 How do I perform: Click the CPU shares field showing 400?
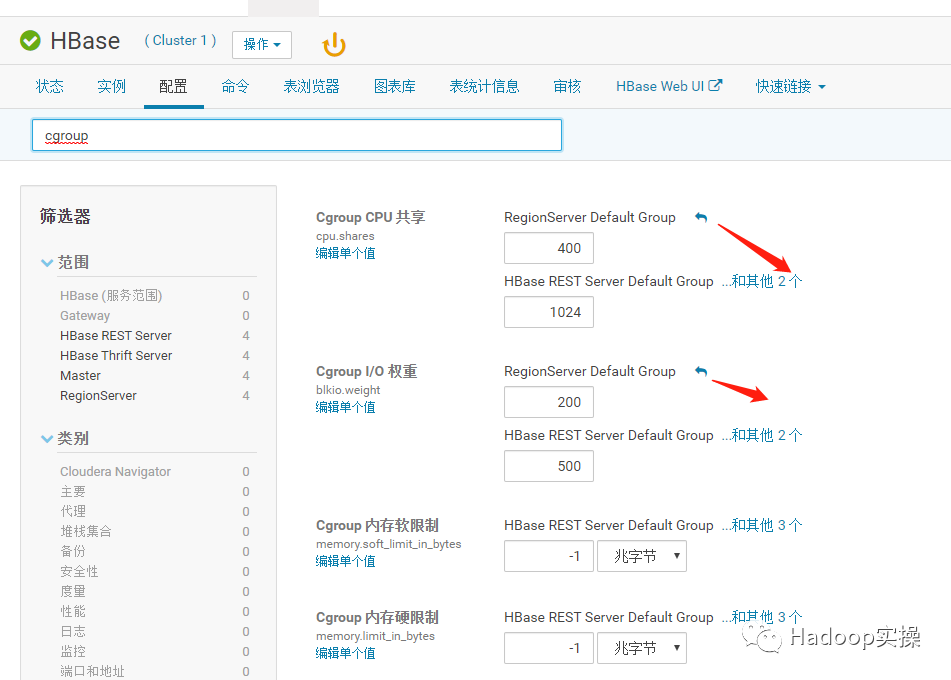[549, 248]
